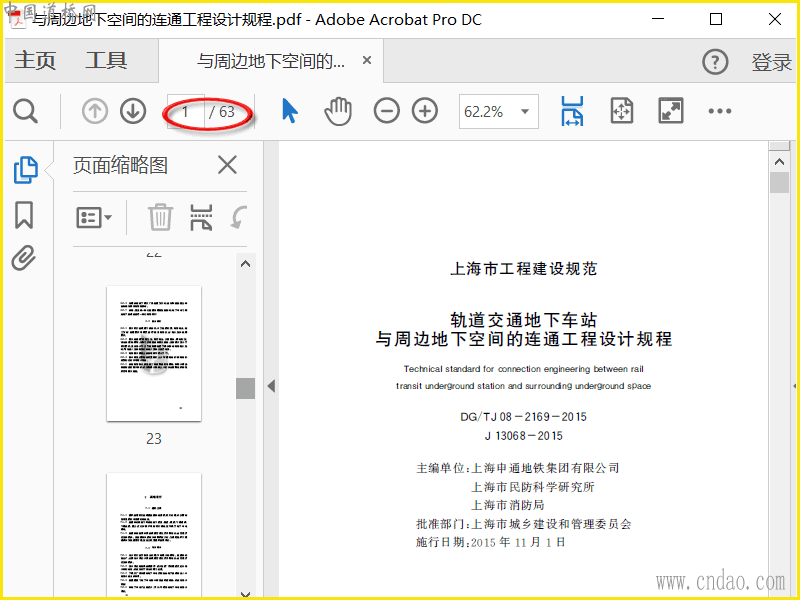Click document scrollbar up arrow
Viewport: 800px width, 600px height.
point(779,162)
